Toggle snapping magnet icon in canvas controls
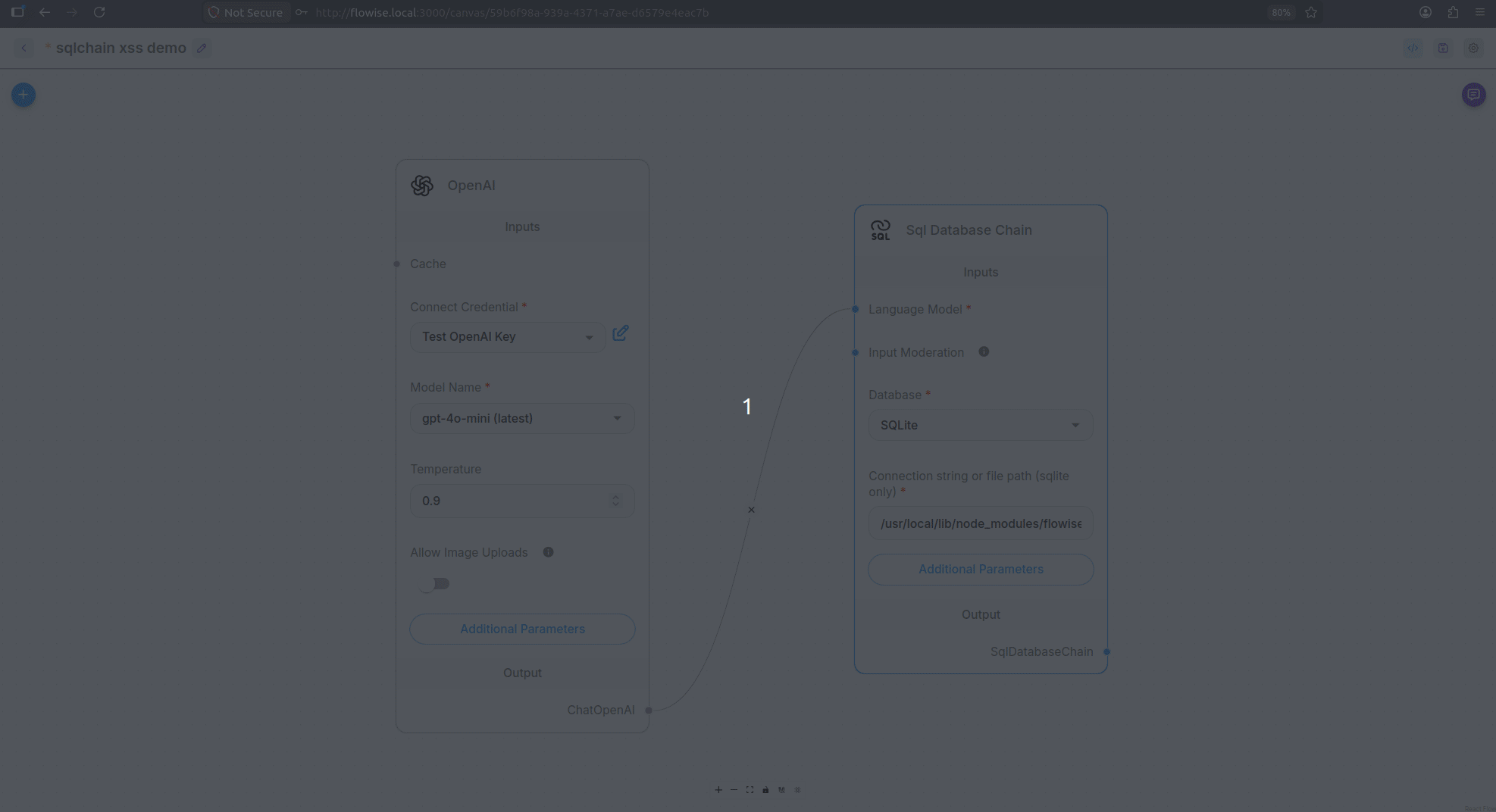Viewport: 1496px width, 812px height. 781,789
